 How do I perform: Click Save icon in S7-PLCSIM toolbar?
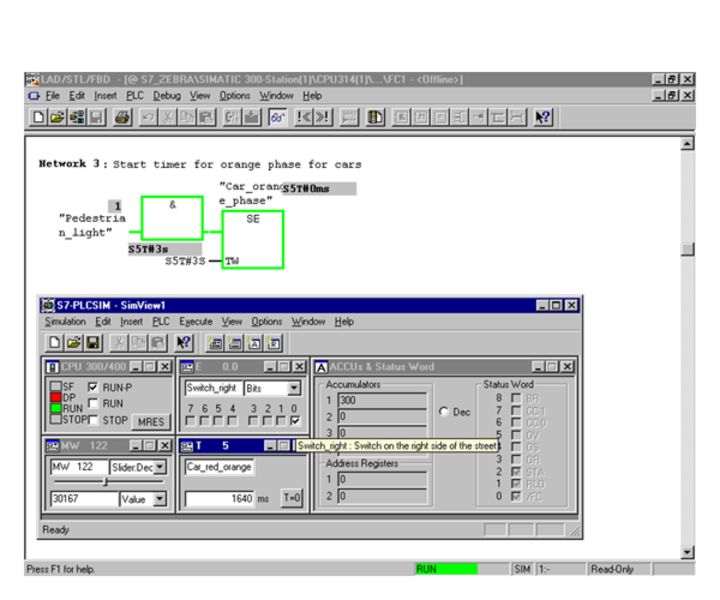coord(93,343)
